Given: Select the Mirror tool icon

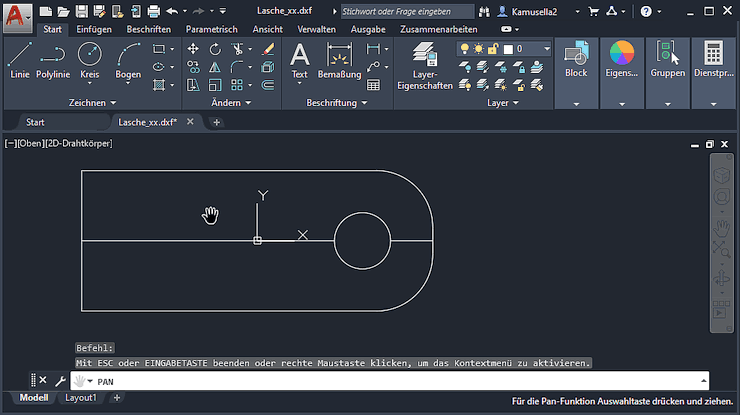Looking at the screenshot, I should (215, 67).
